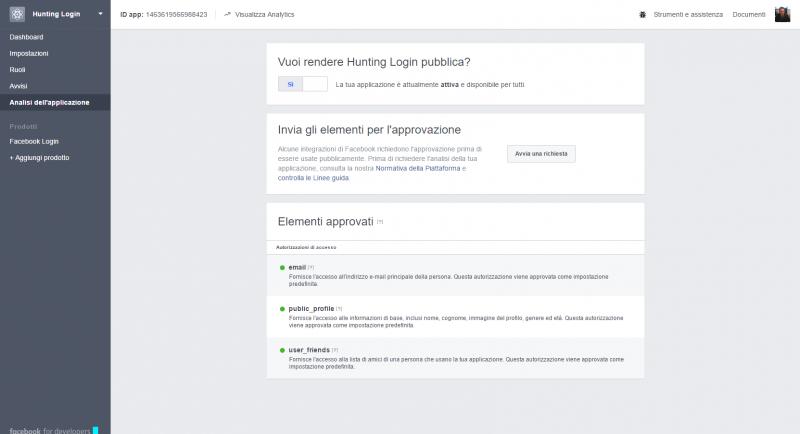Image resolution: width=800 pixels, height=434 pixels.
Task: Open controlla le Linee guida link
Action: tap(313, 178)
